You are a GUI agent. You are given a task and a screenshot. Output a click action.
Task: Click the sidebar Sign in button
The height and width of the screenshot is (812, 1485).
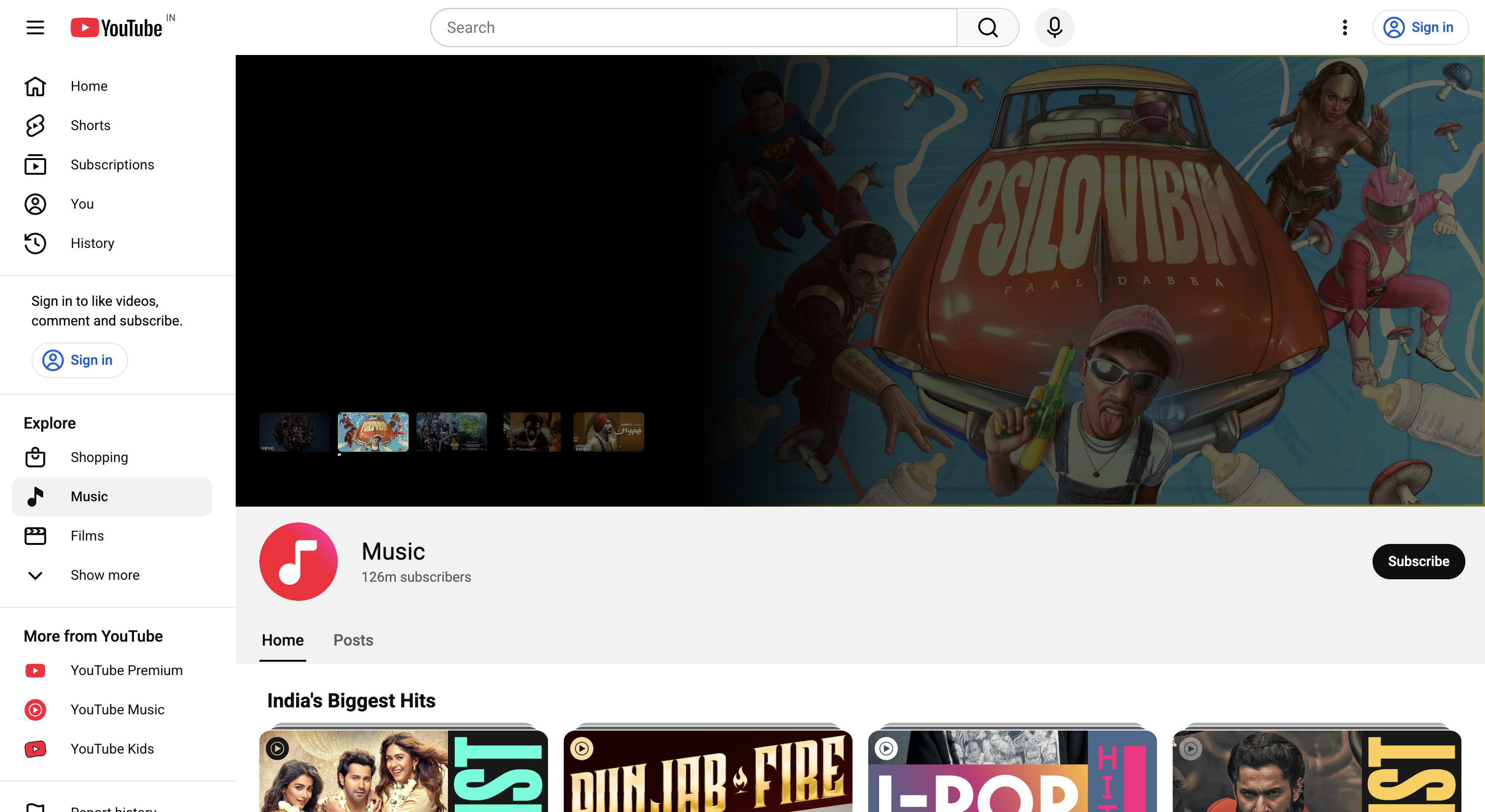coord(80,360)
